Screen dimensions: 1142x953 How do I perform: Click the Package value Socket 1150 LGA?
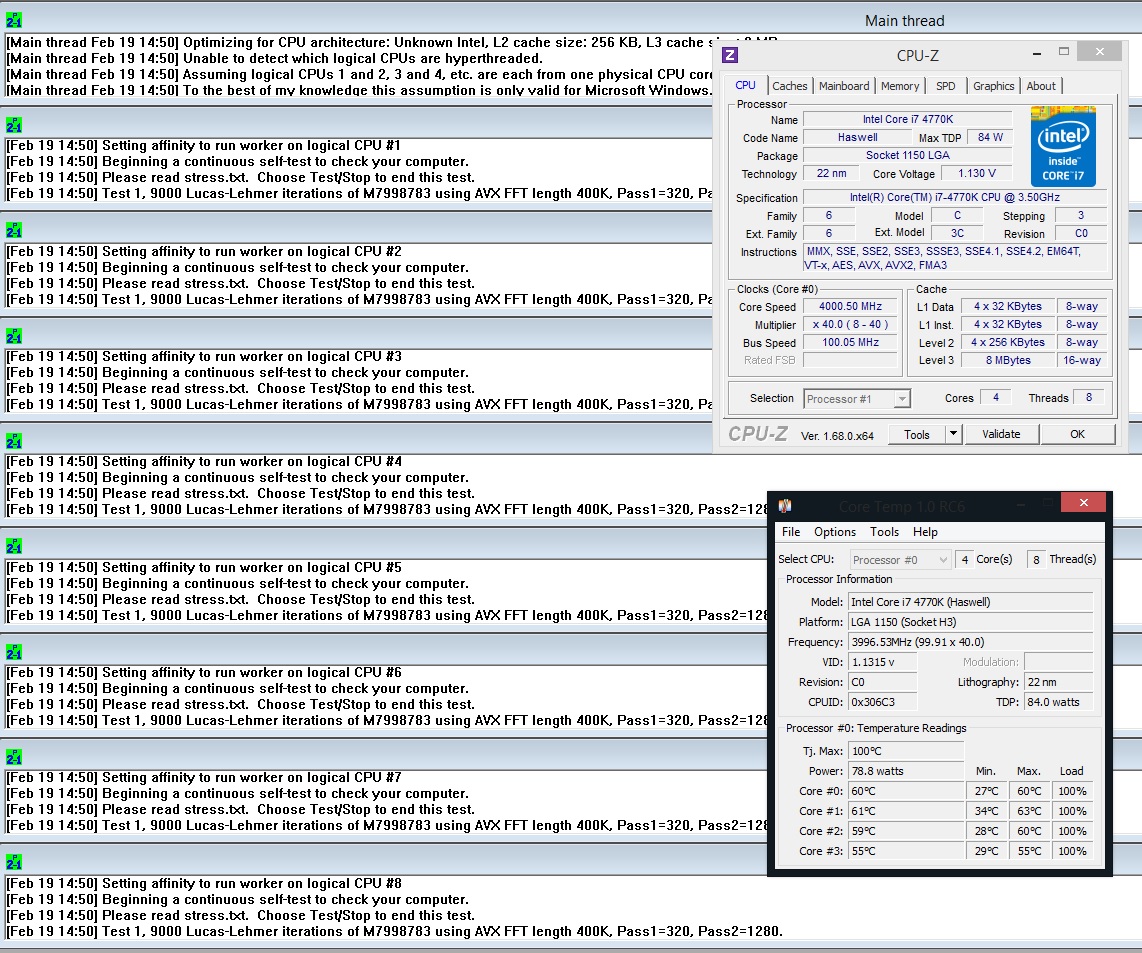(x=907, y=155)
